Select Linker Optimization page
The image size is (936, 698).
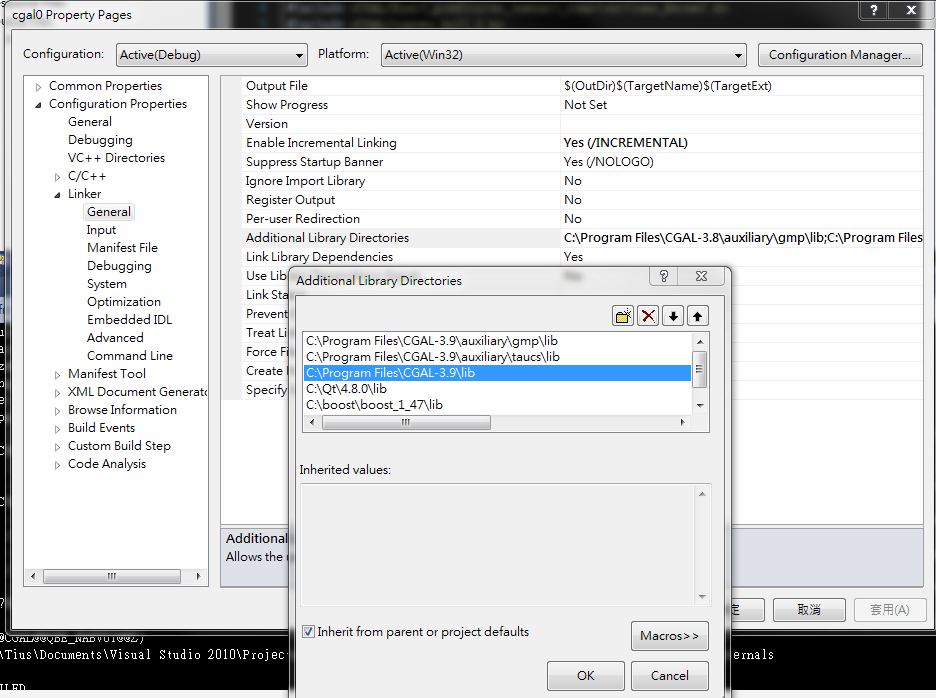pos(124,302)
